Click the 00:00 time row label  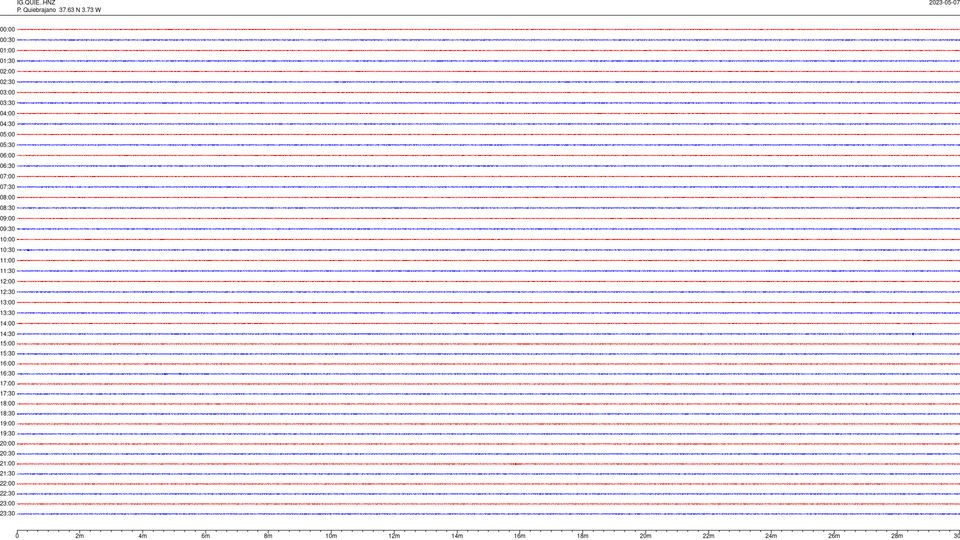click(x=7, y=29)
